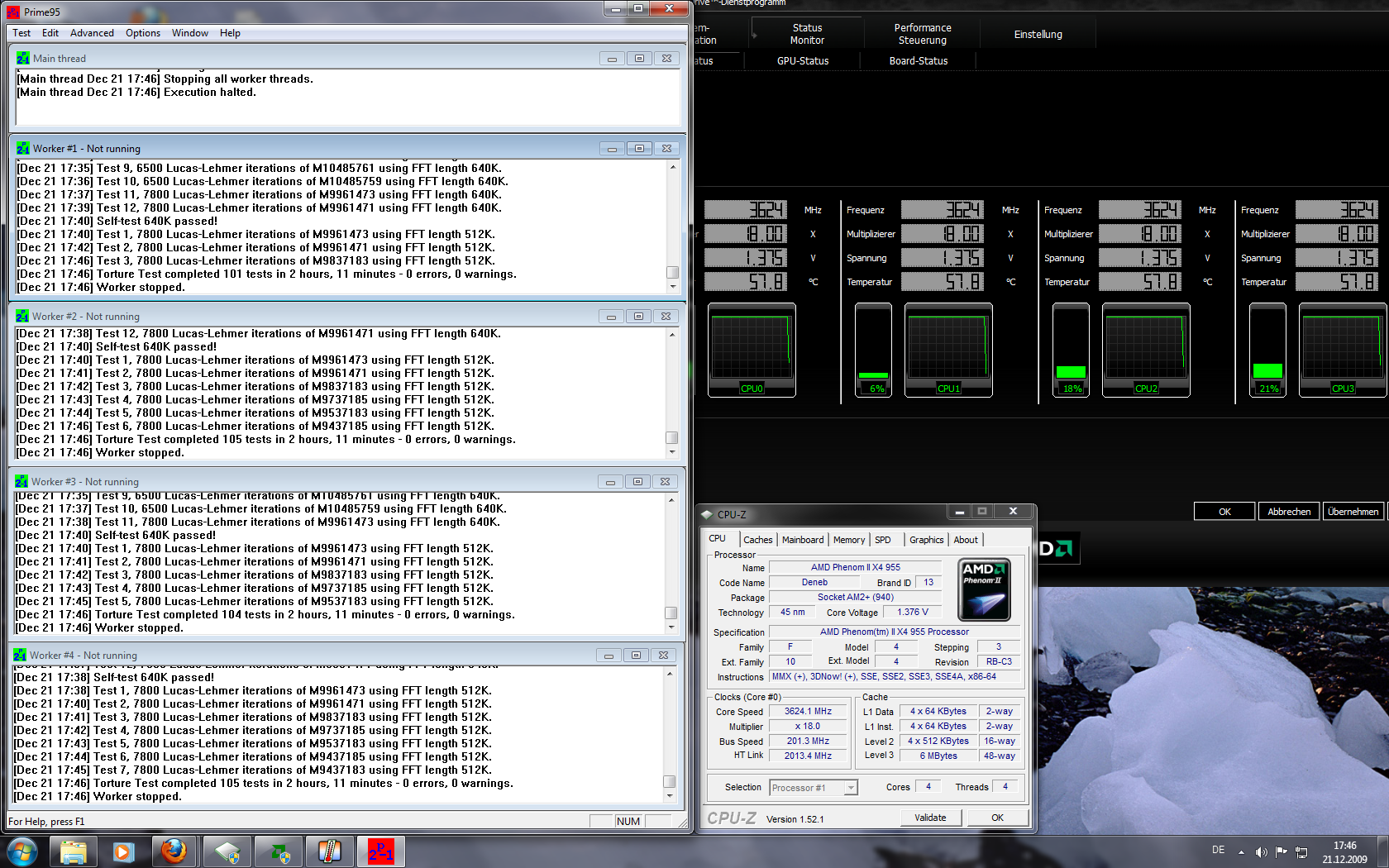1389x868 pixels.
Task: Click the Prime95 title bar icon
Action: click(x=13, y=12)
